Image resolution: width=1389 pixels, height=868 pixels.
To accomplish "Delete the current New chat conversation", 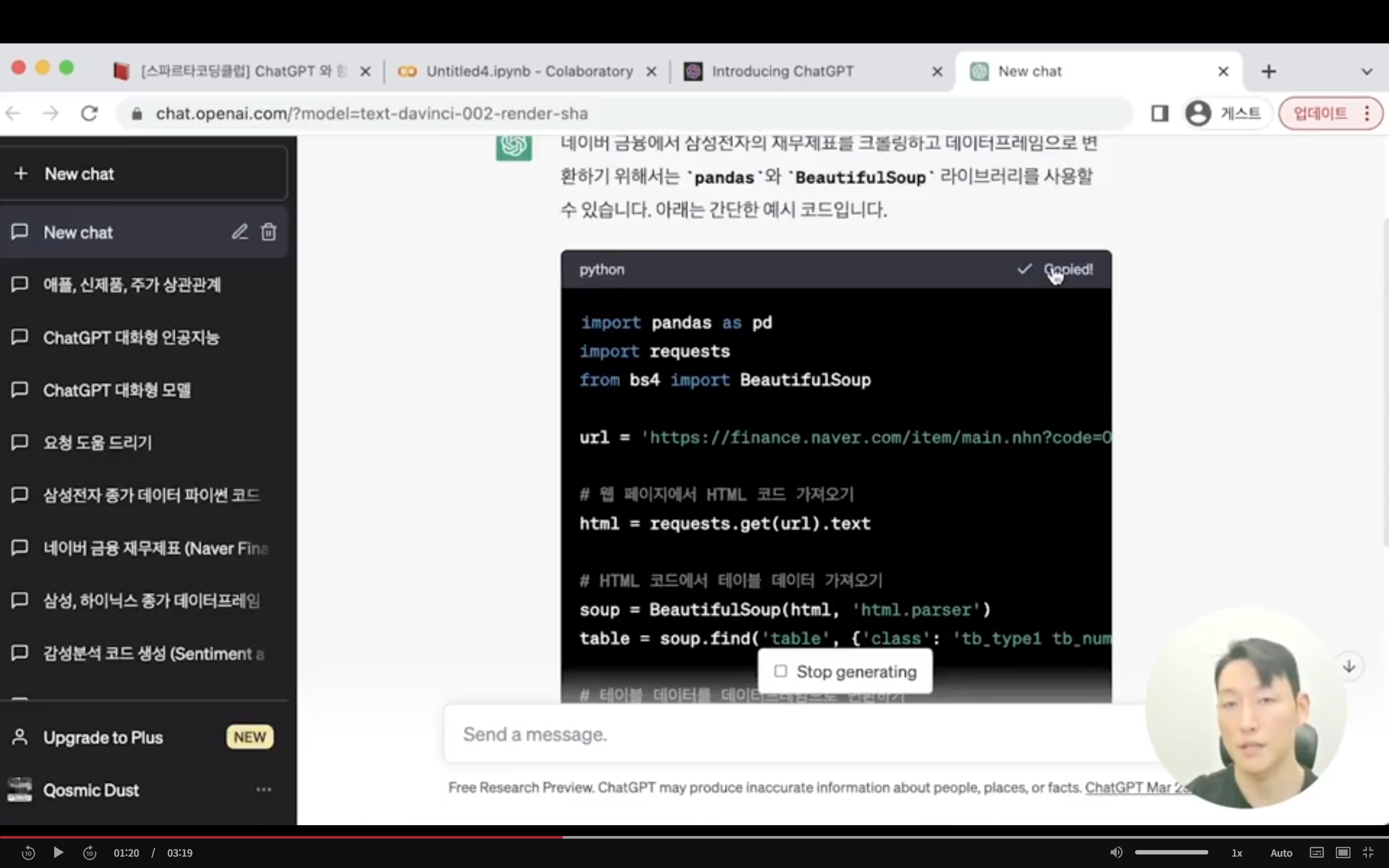I will pos(269,232).
